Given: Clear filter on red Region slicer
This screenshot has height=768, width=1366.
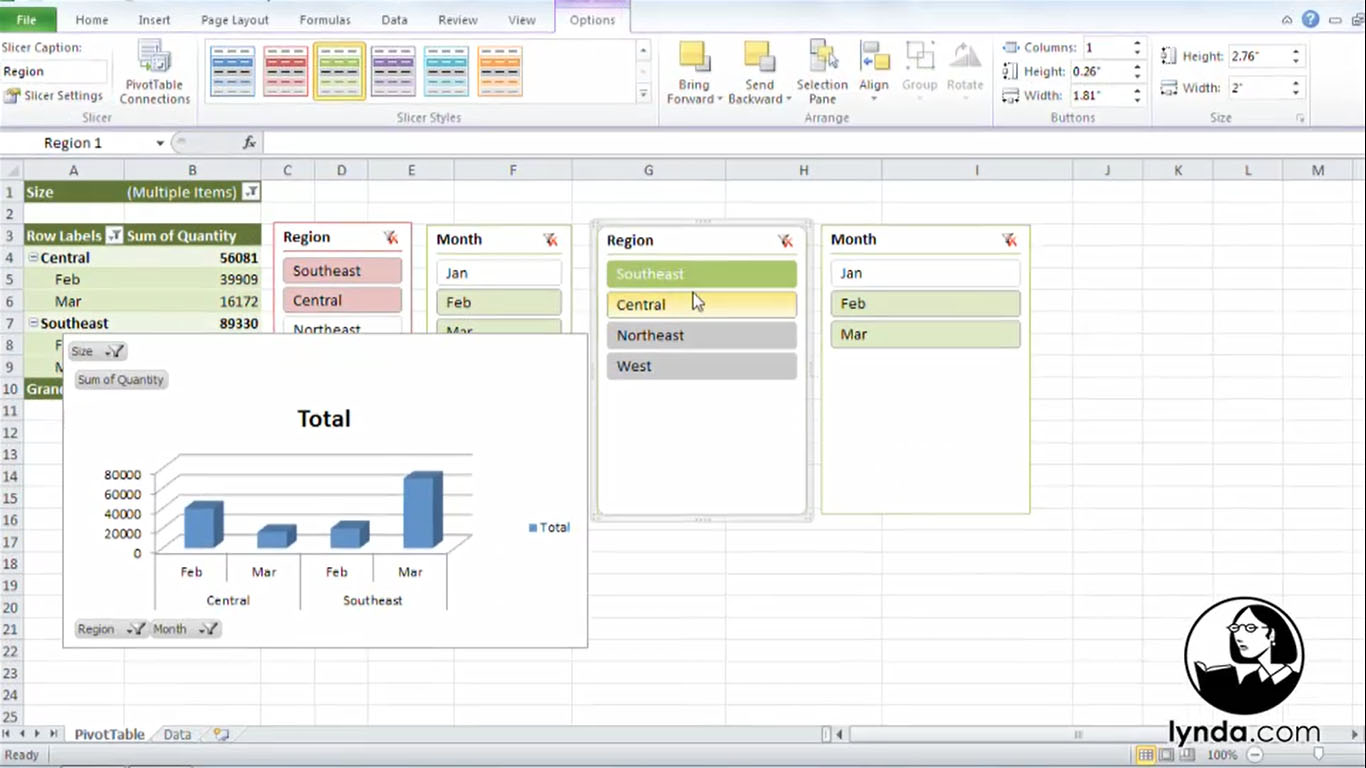Looking at the screenshot, I should [x=391, y=237].
